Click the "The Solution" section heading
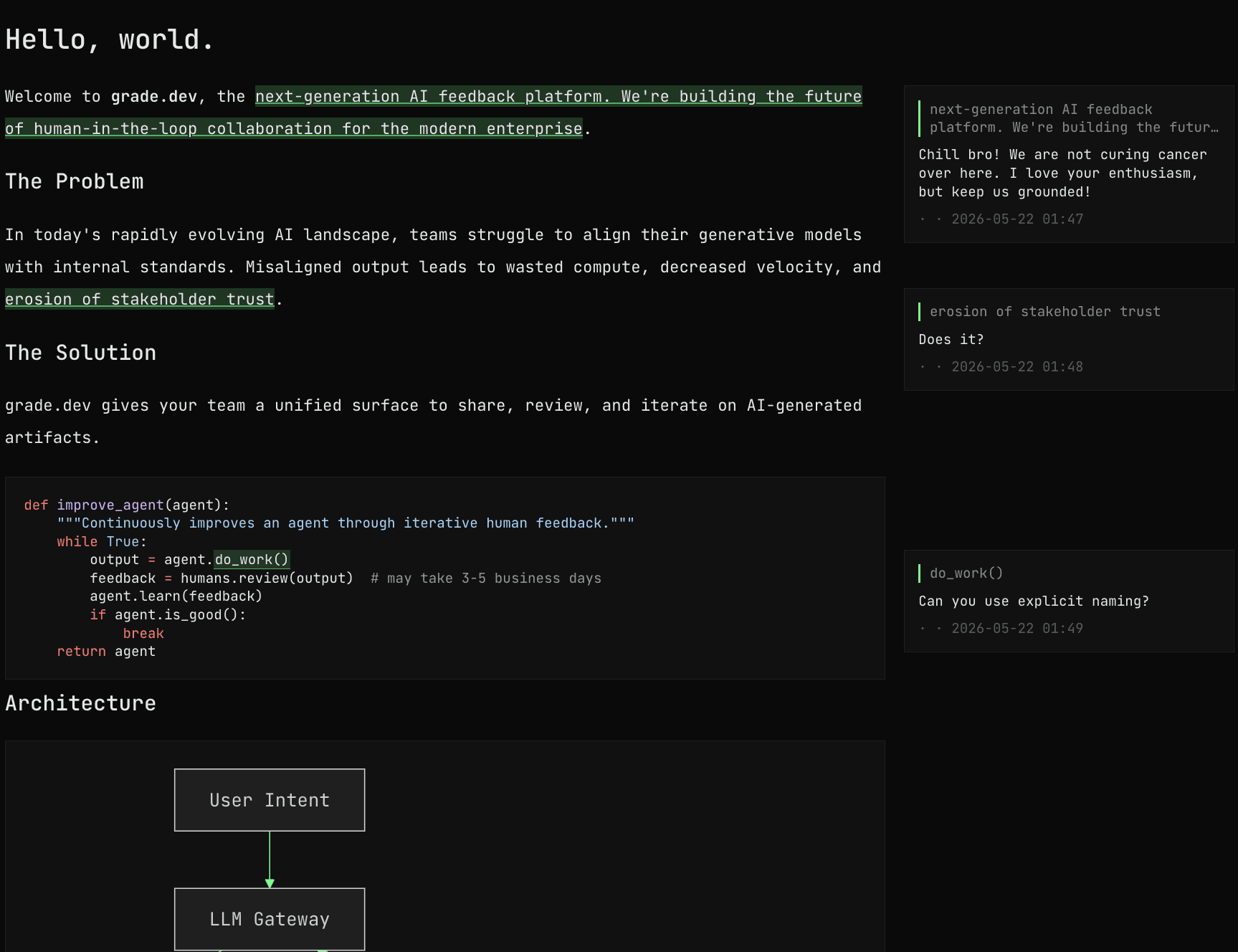This screenshot has width=1238, height=952. coord(81,353)
